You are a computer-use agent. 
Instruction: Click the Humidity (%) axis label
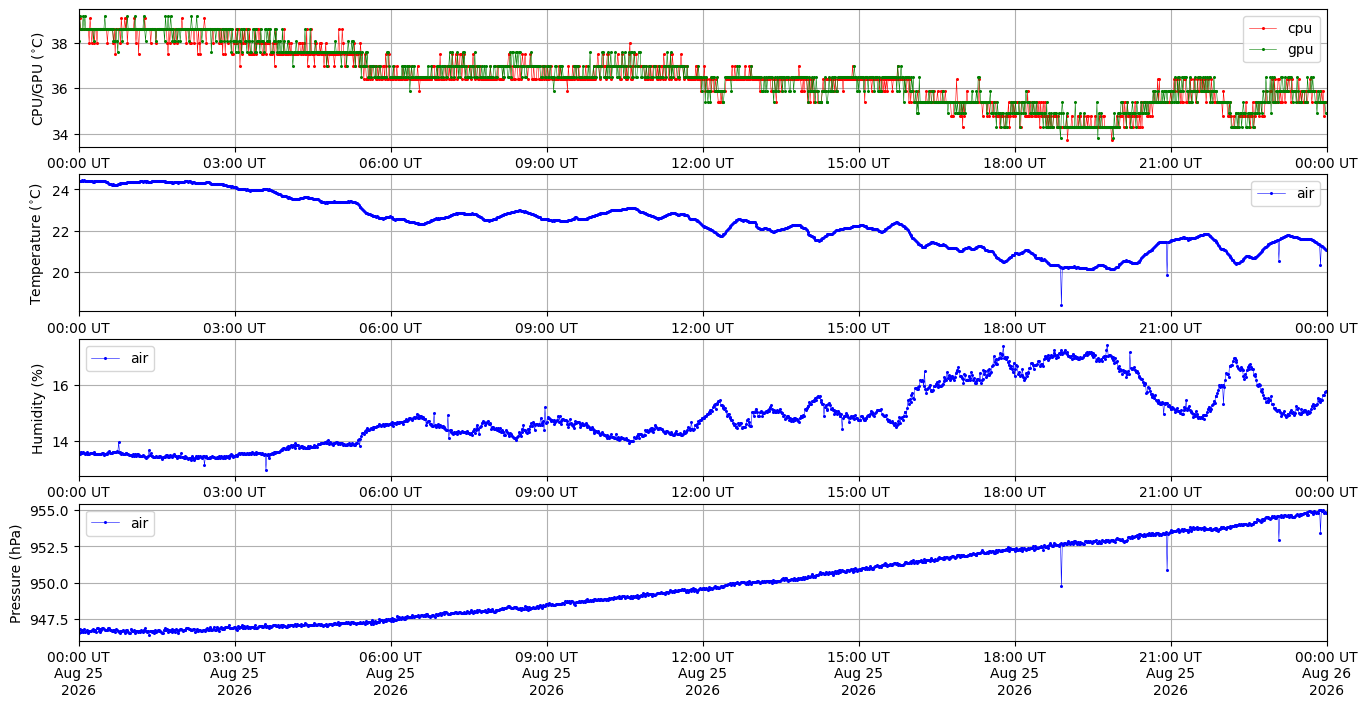click(37, 408)
